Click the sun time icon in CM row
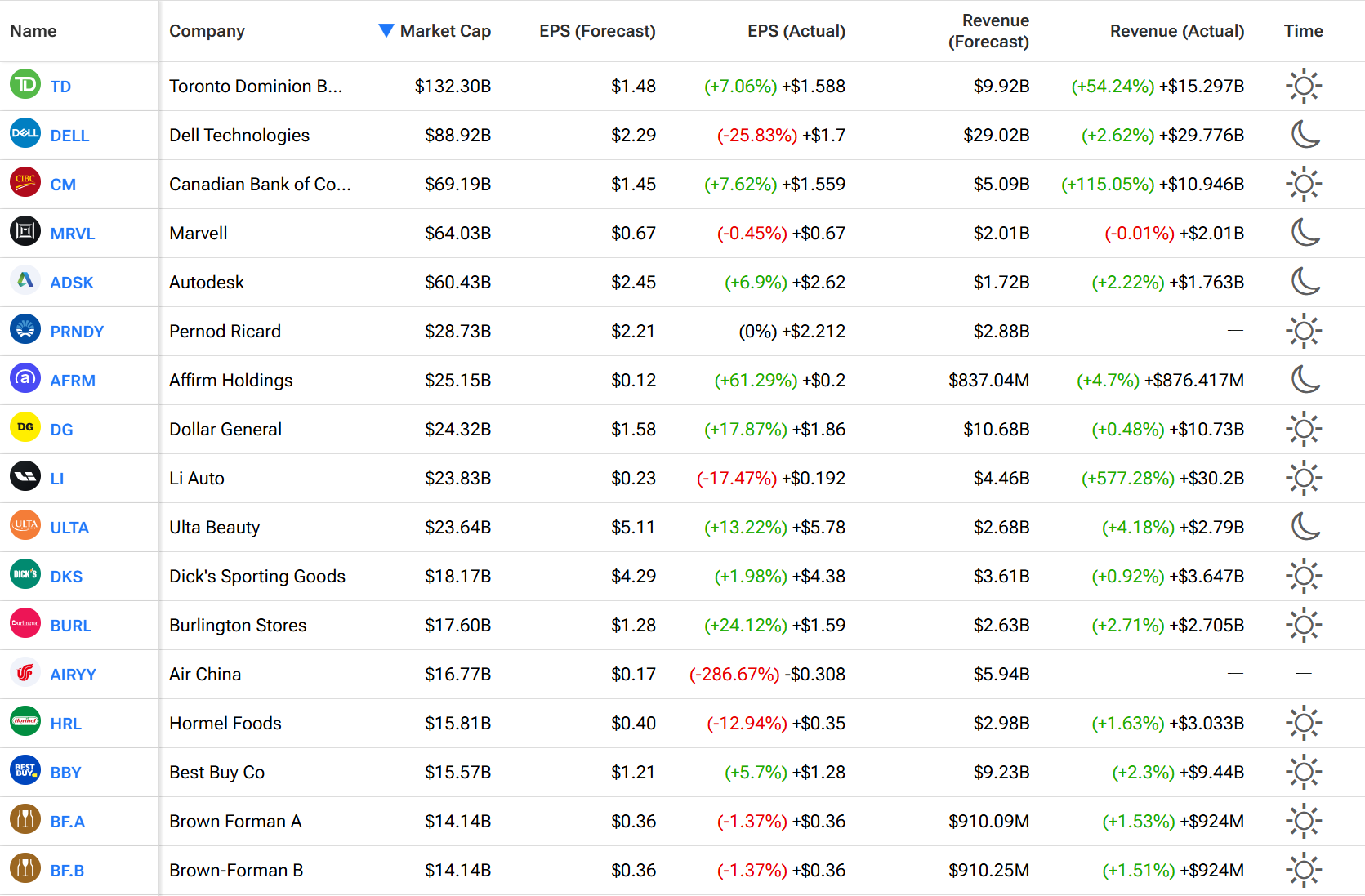 tap(1304, 184)
